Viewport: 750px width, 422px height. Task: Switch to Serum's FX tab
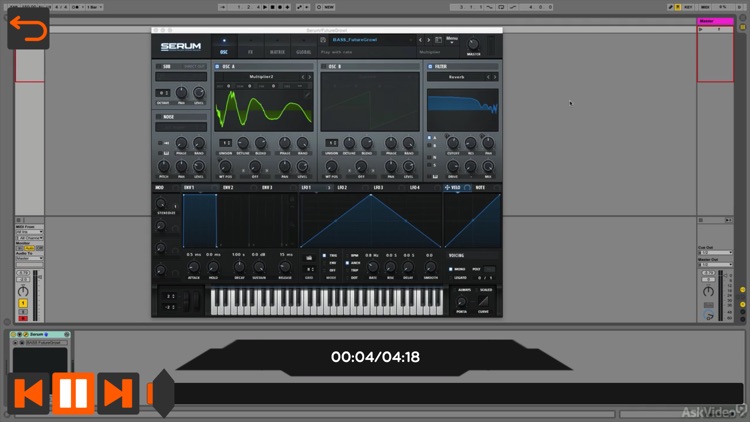pyautogui.click(x=250, y=46)
